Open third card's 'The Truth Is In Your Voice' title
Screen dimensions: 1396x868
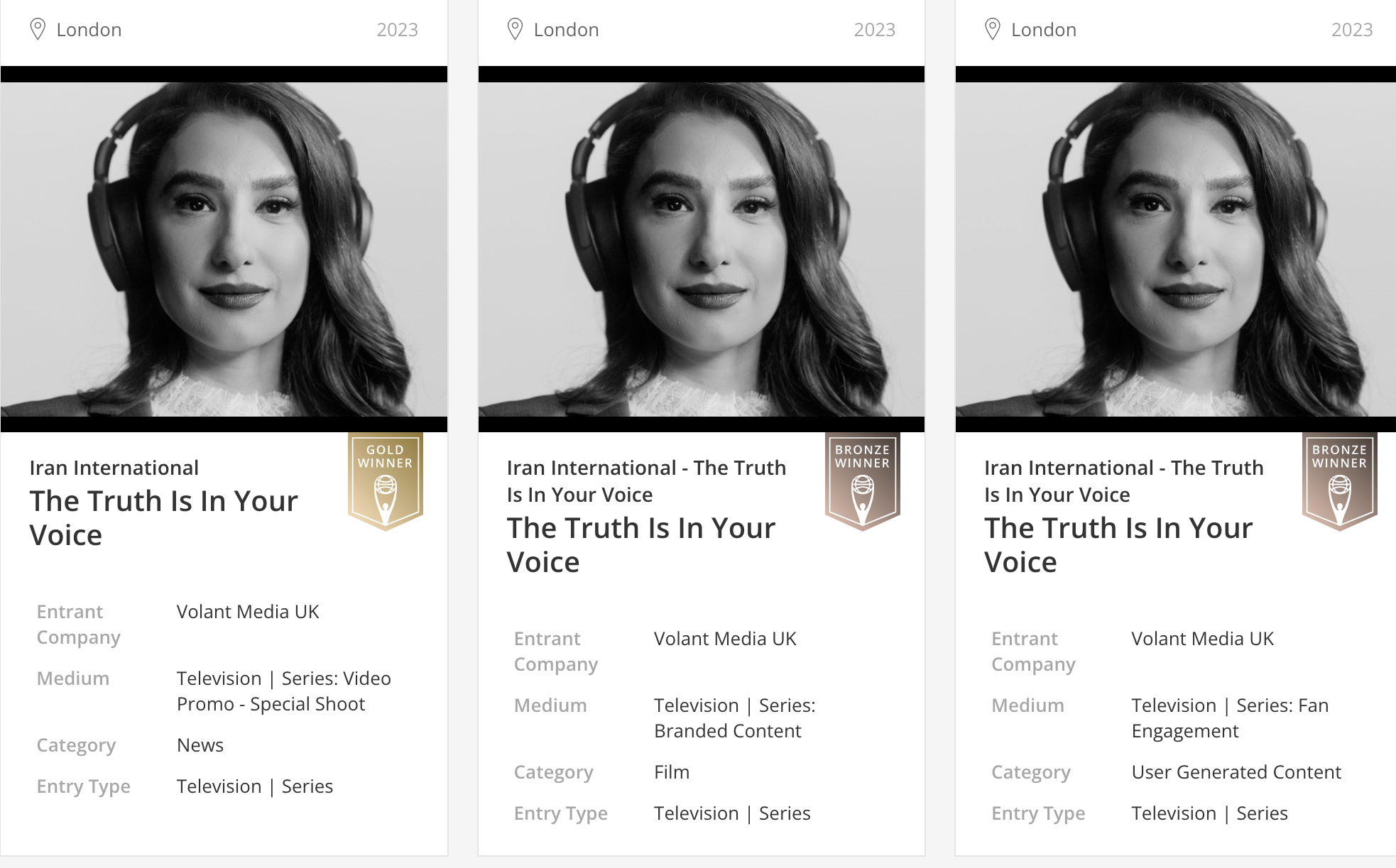[1118, 544]
